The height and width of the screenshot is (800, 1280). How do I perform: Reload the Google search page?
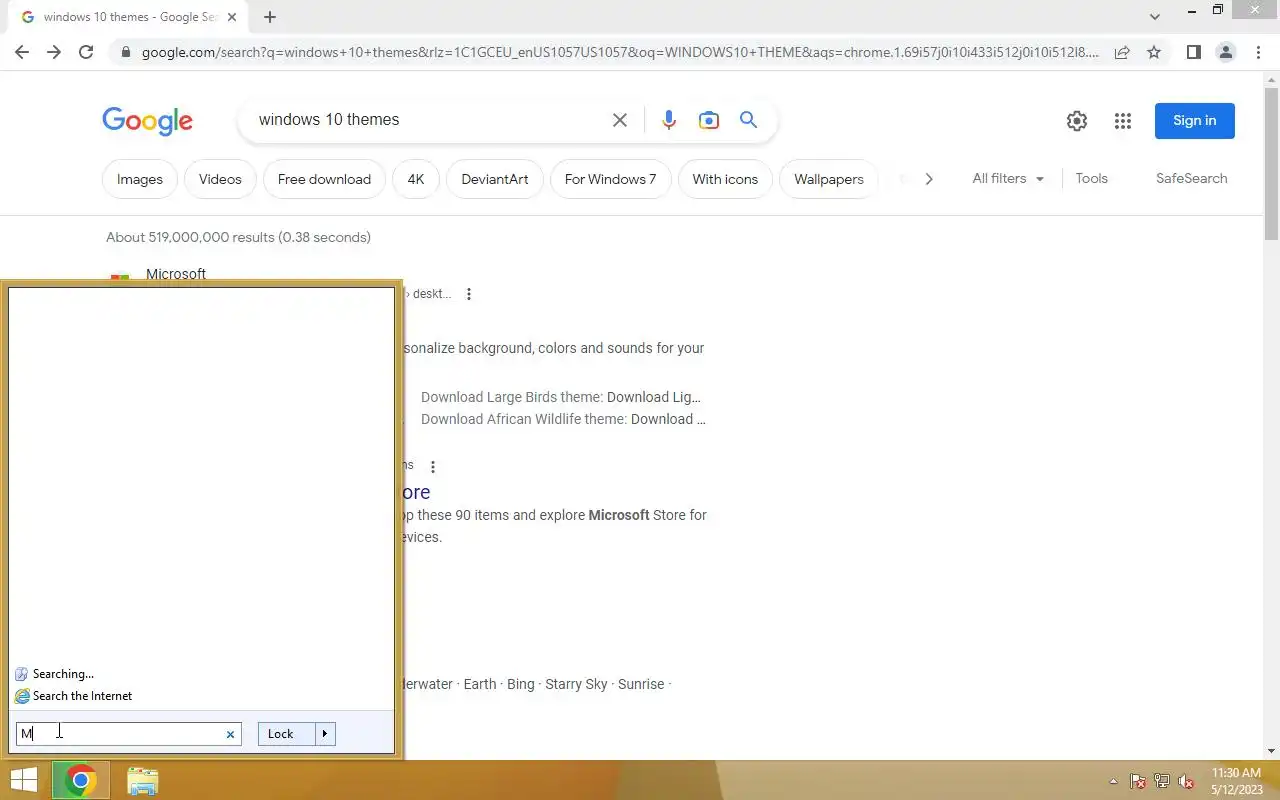click(x=86, y=52)
